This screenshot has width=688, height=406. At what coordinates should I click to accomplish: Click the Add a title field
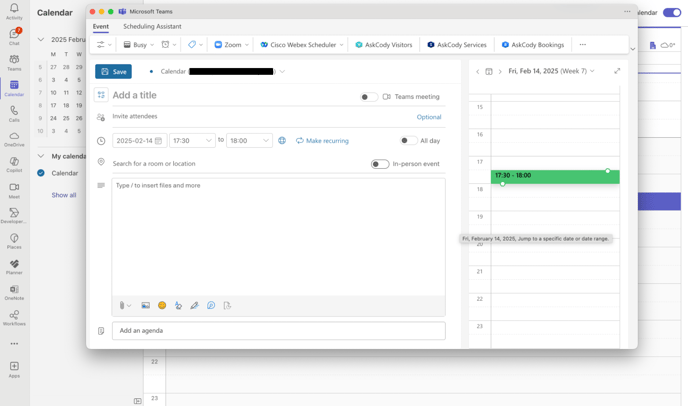pos(235,95)
